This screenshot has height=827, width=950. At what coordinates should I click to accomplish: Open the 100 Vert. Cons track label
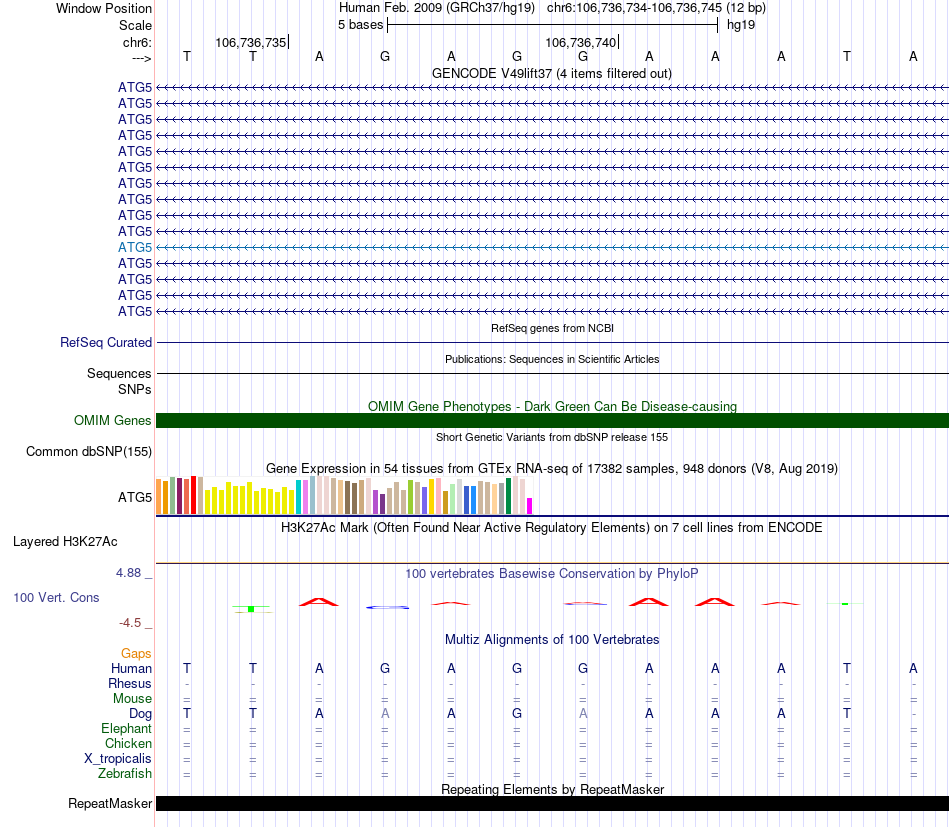(56, 597)
